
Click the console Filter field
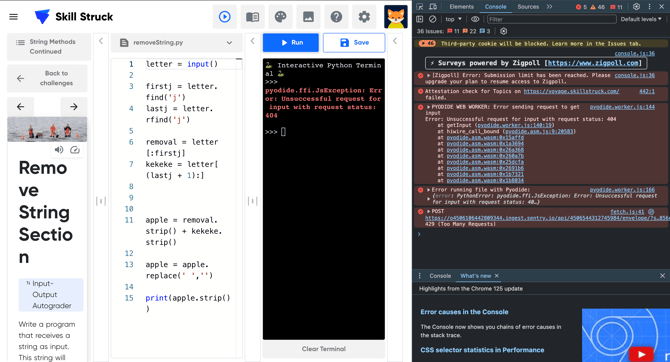(x=552, y=19)
